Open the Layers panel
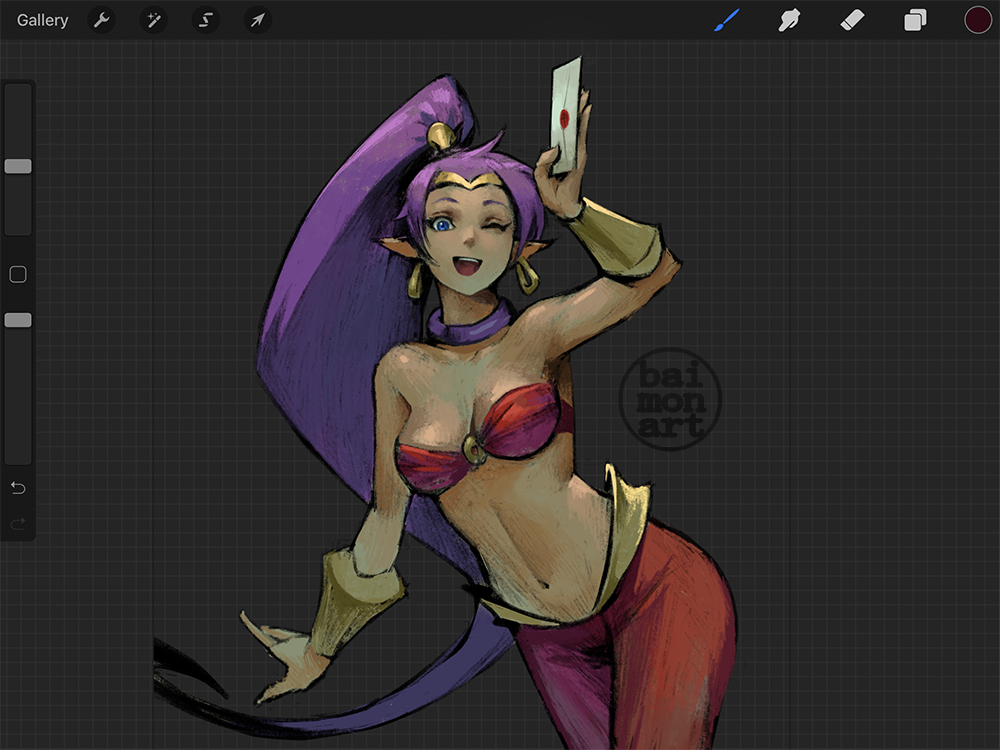Screen dimensions: 1000x750 pos(915,20)
